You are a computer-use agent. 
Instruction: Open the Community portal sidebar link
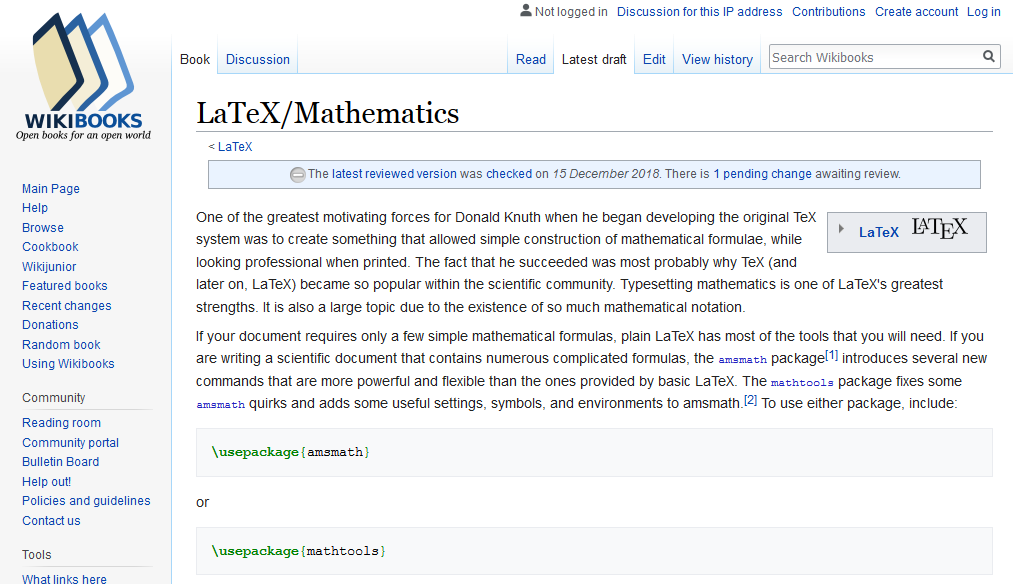(x=70, y=443)
